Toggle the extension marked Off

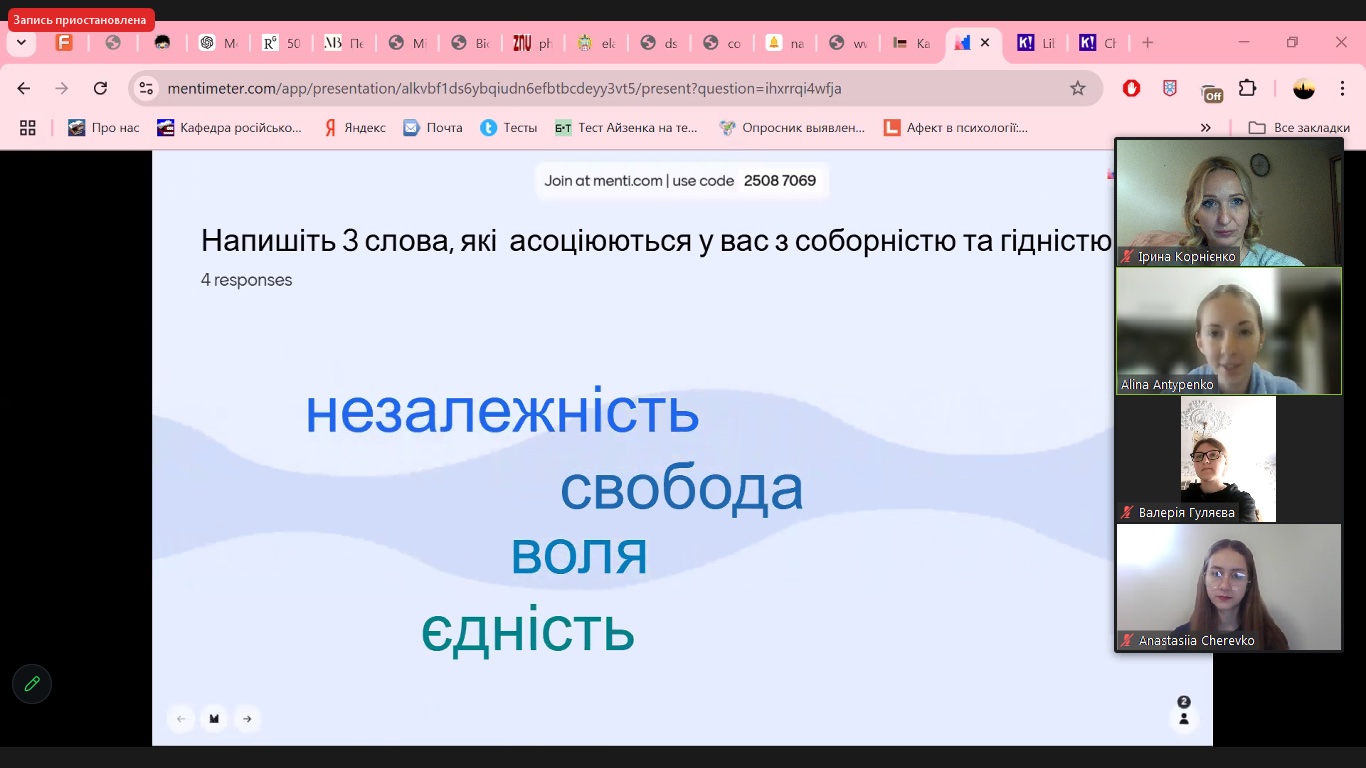coord(1211,91)
